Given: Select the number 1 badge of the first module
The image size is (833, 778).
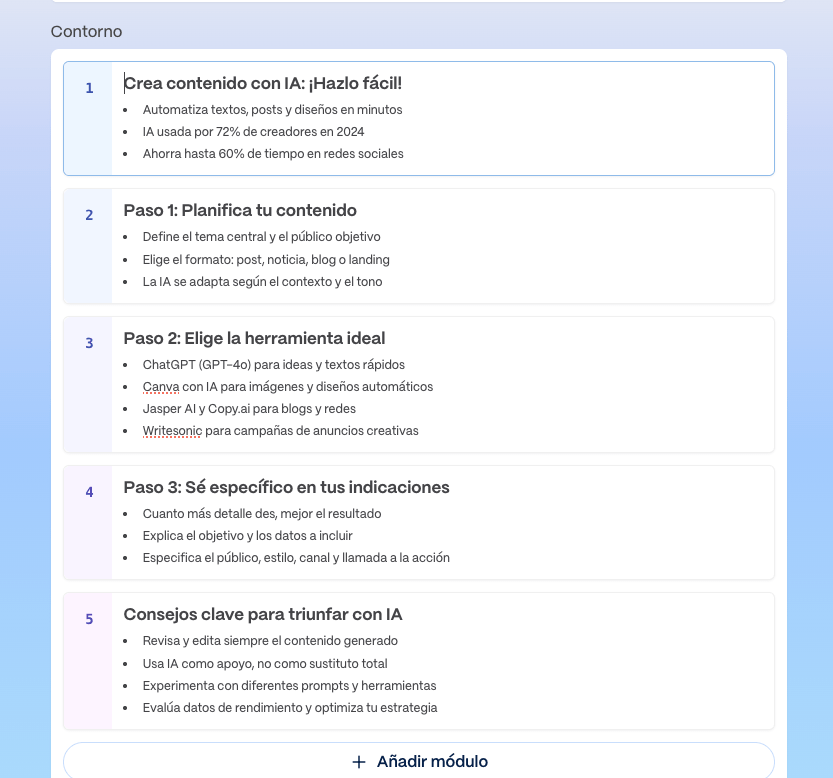Looking at the screenshot, I should [x=89, y=88].
